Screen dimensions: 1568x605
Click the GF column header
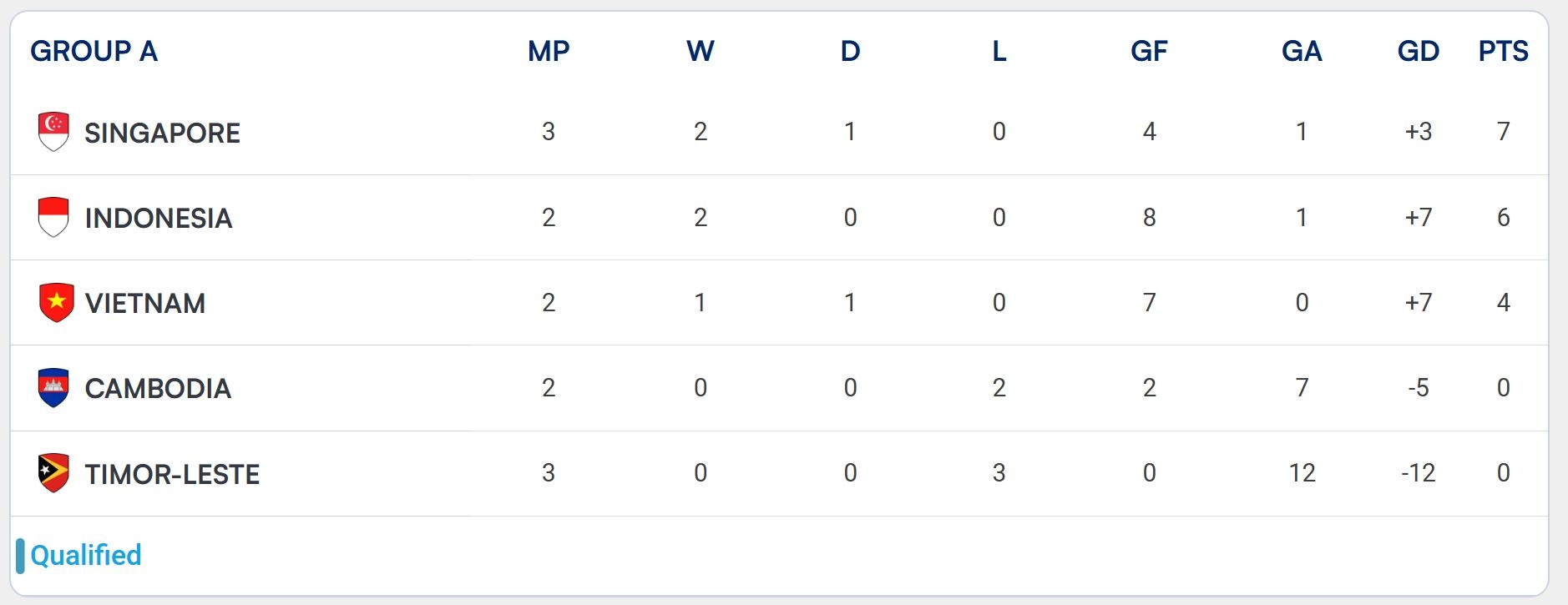point(1149,51)
